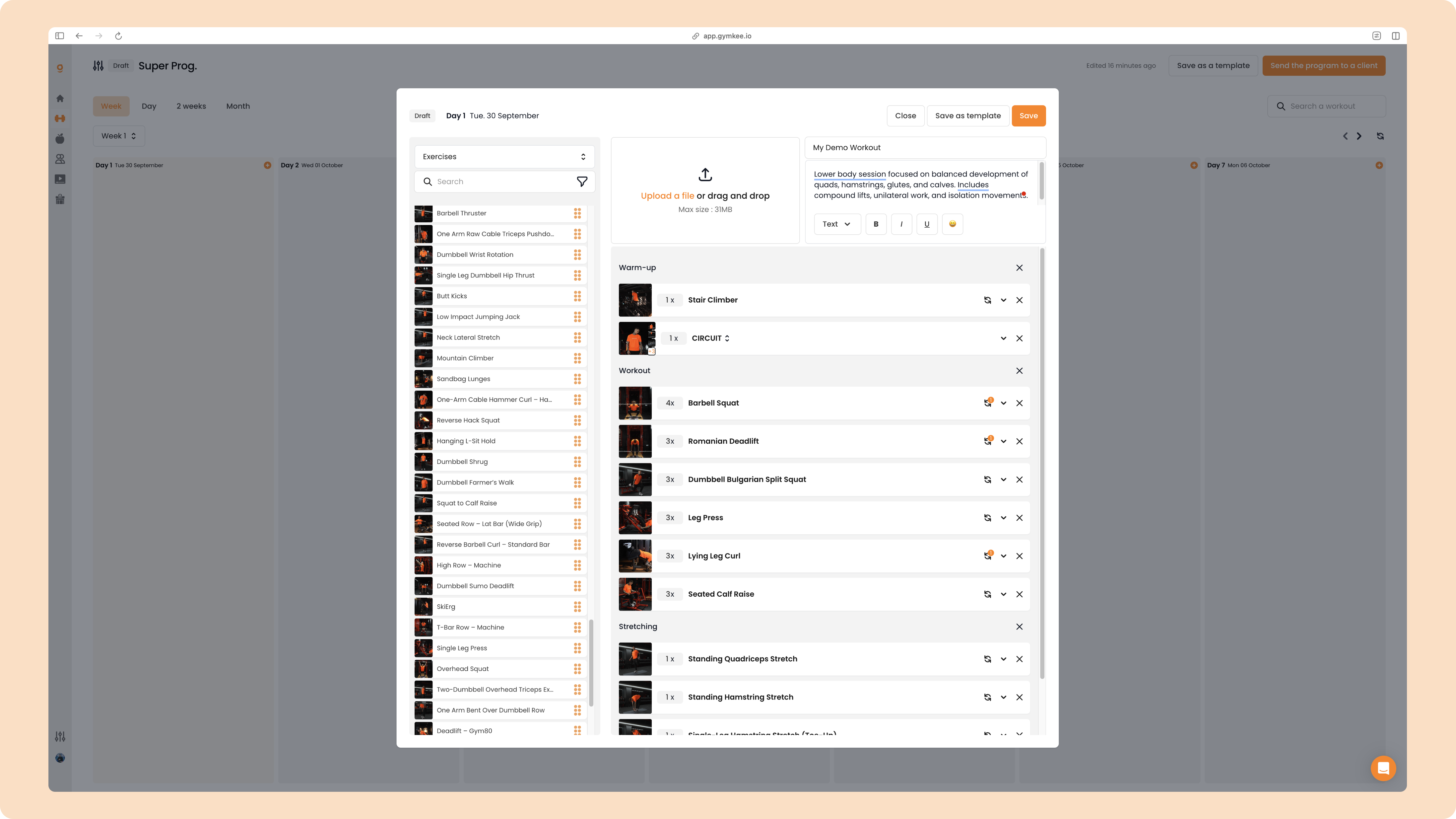
Task: Click the My Demo Workout title field
Action: (925, 148)
